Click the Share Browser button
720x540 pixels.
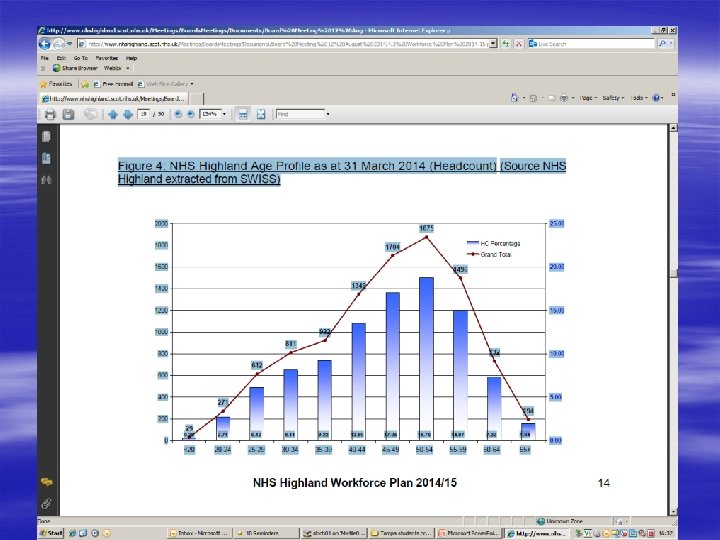coord(75,68)
